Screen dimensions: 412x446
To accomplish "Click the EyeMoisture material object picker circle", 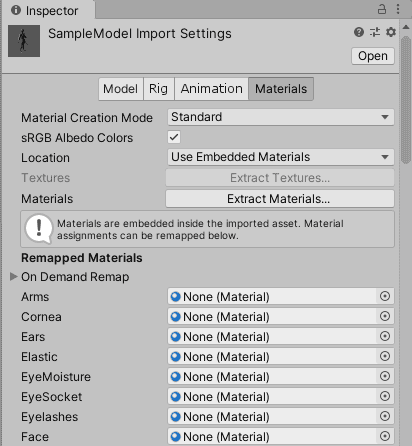I will pos(385,376).
